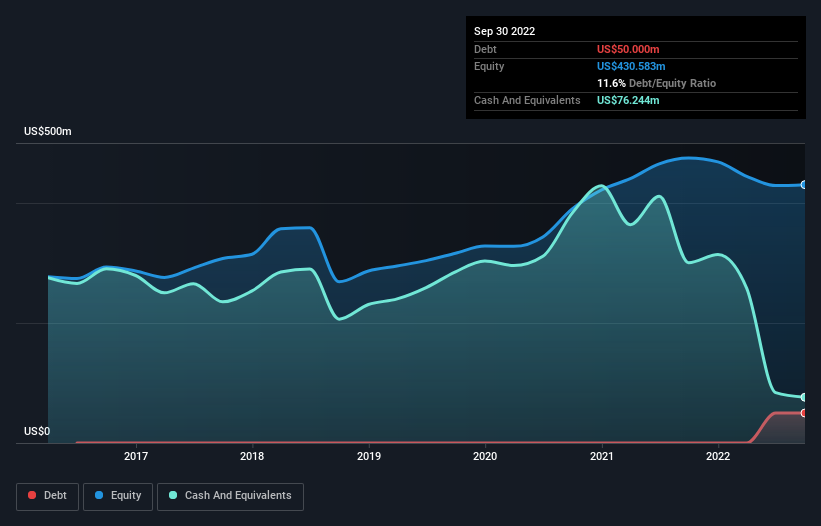This screenshot has height=526, width=821.
Task: Click the 2022 x-axis label
Action: tap(718, 456)
